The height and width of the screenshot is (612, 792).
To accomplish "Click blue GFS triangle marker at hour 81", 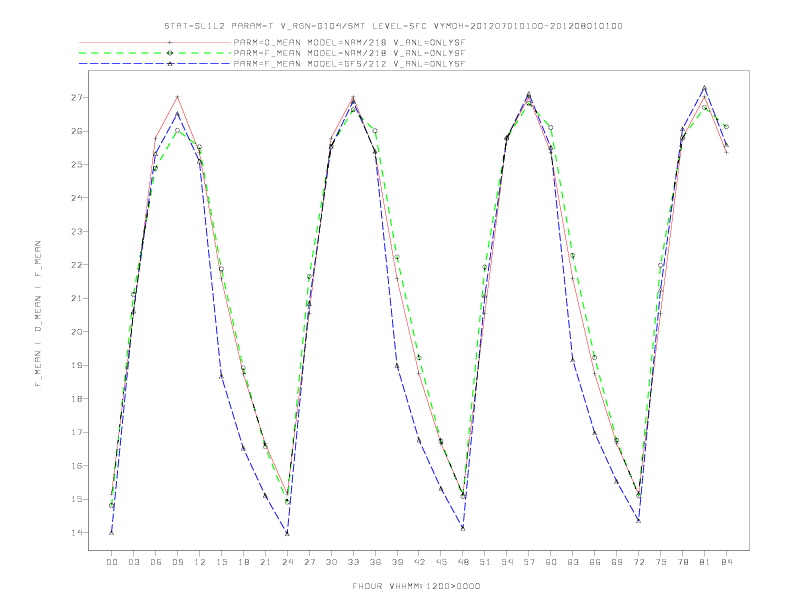I will coord(704,88).
